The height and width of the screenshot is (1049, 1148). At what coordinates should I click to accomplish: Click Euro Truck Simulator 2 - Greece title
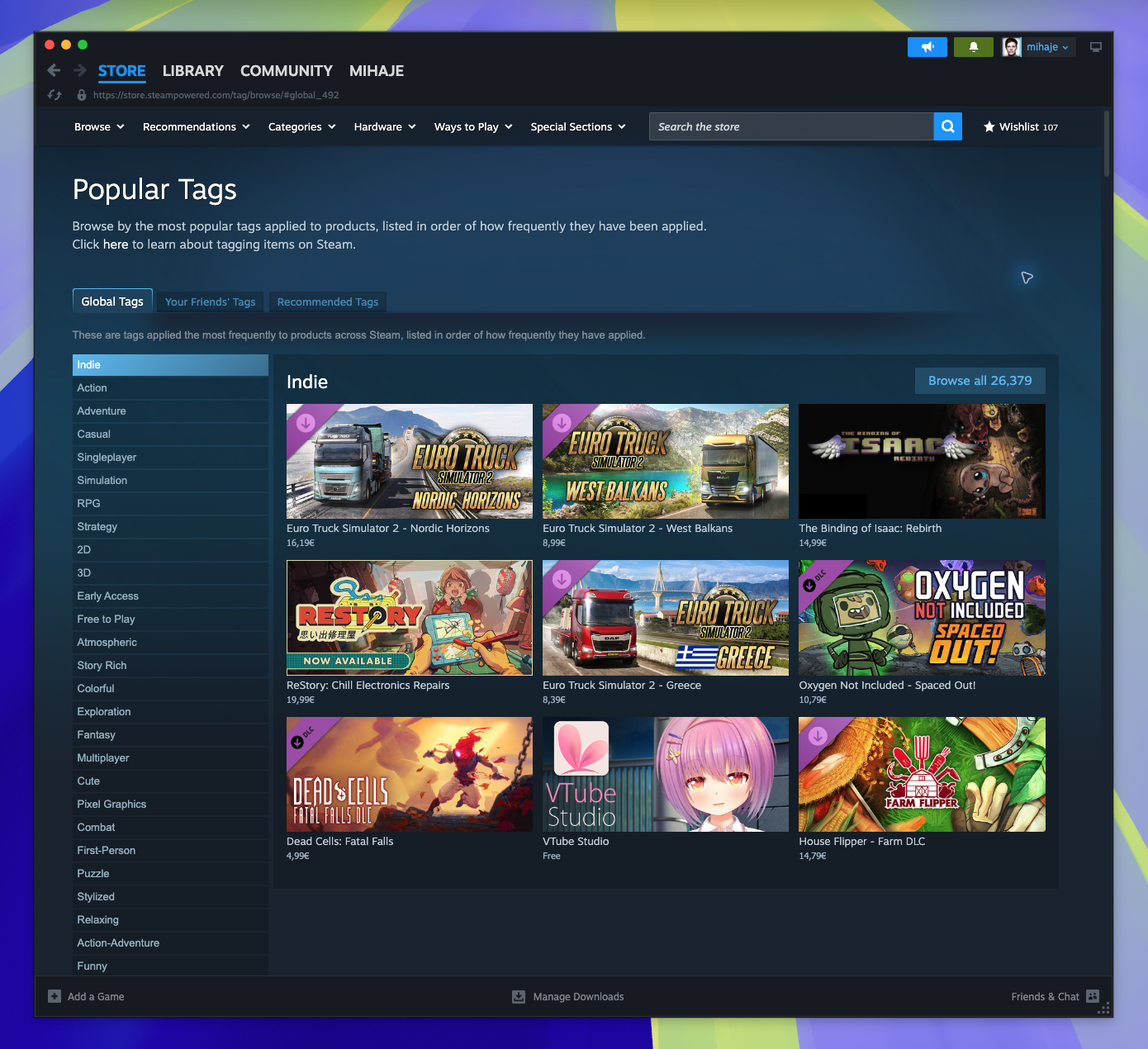[622, 685]
